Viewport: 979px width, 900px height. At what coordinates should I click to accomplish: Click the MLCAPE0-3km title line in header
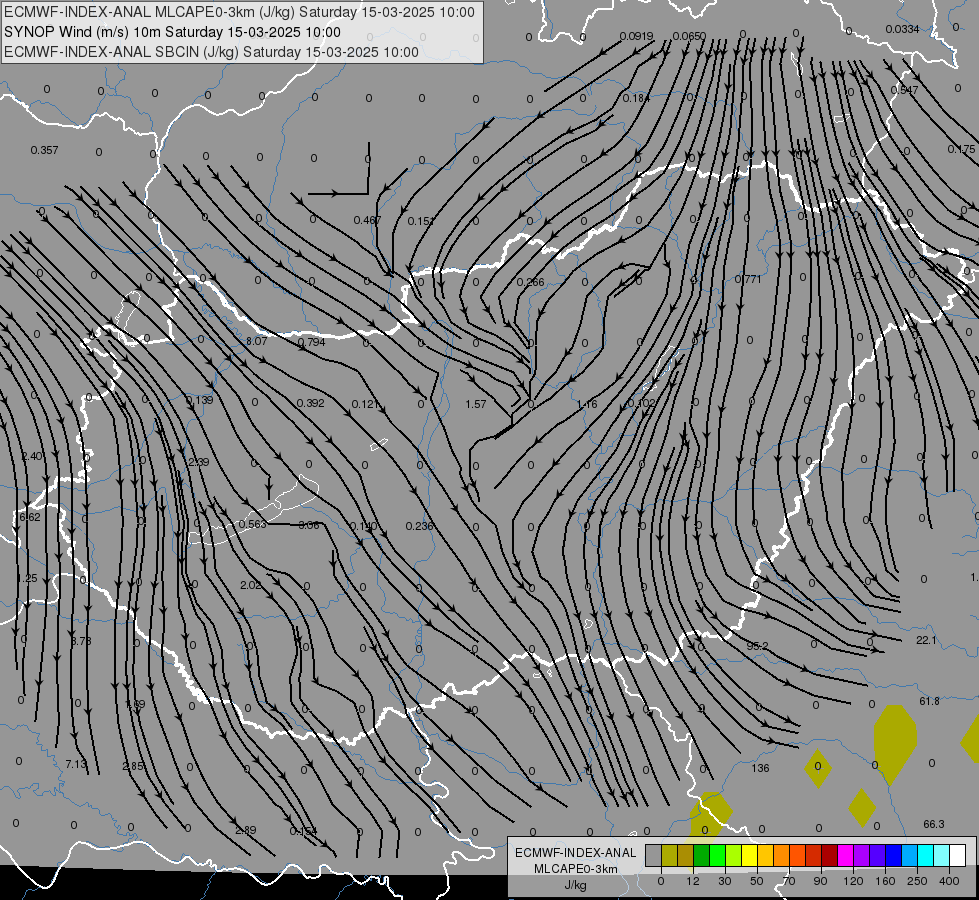pos(239,12)
